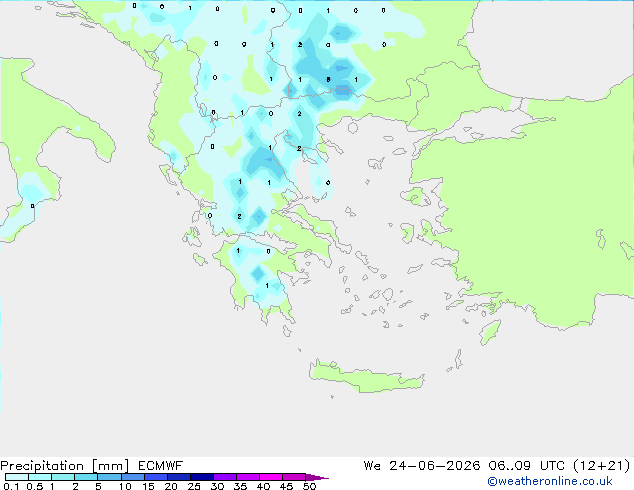Select legend swatch between 45 and 50
Screen dimensions: 634x490
tap(294, 477)
